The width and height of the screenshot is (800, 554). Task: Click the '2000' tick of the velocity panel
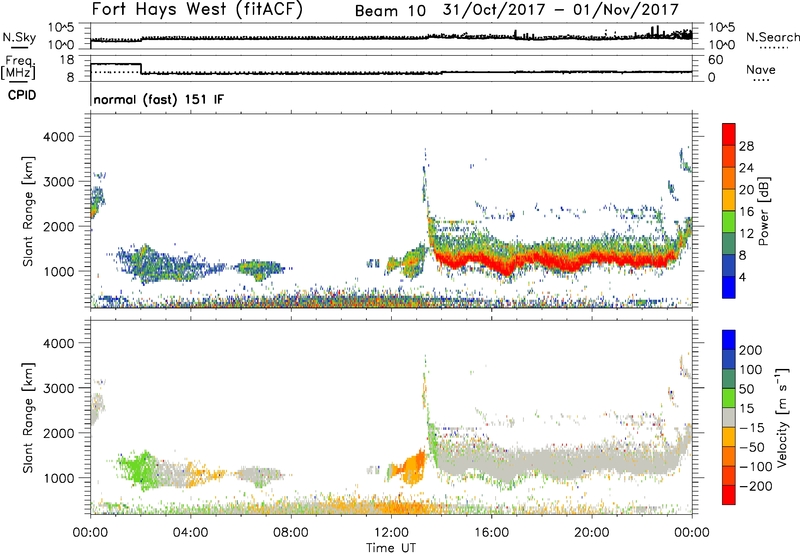[x=58, y=433]
